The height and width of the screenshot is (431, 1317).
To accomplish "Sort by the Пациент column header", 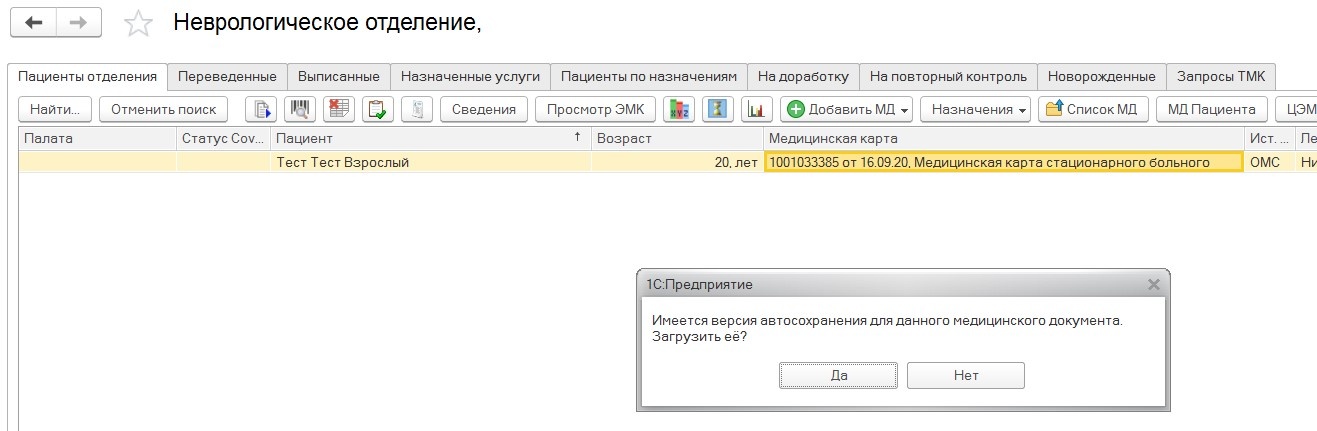I will [x=430, y=138].
